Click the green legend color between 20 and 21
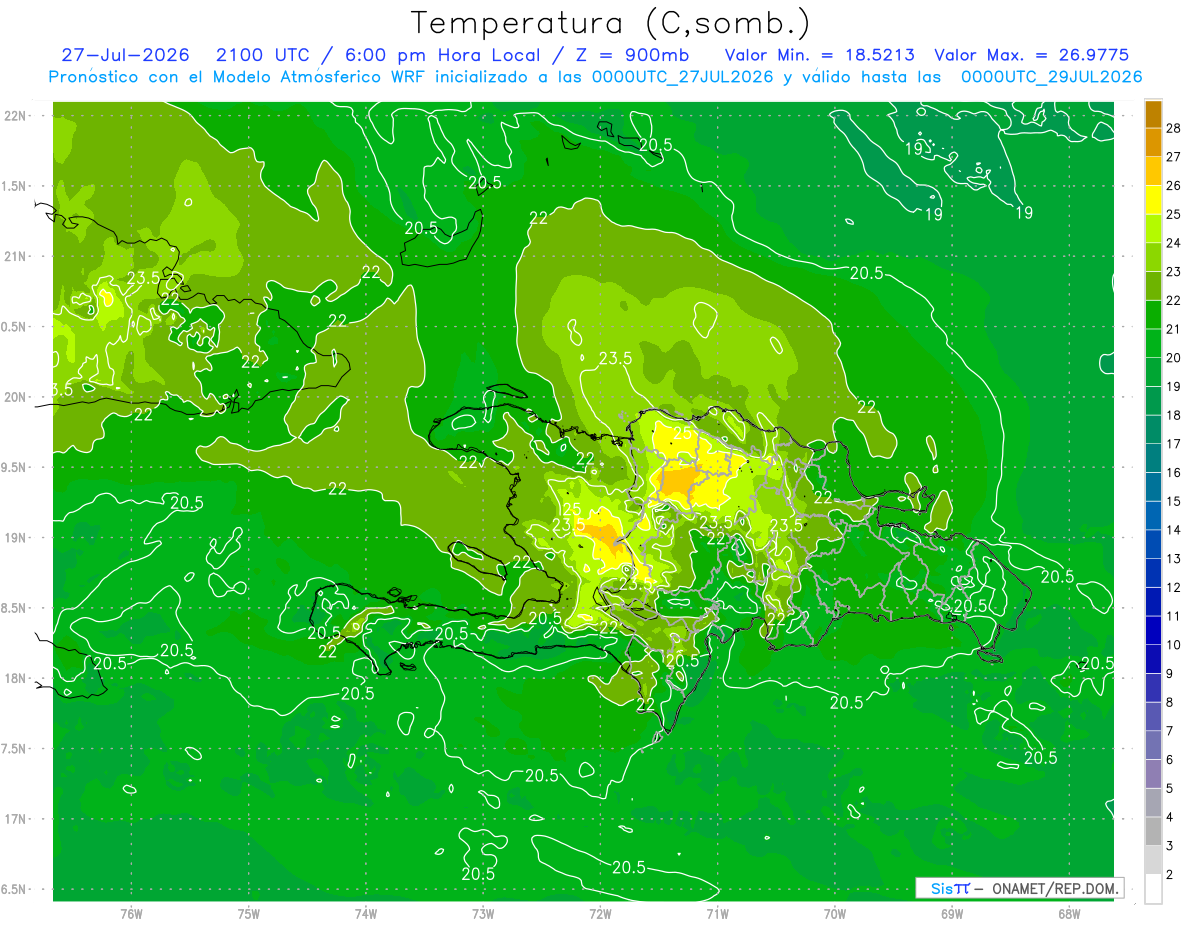 pos(1153,344)
